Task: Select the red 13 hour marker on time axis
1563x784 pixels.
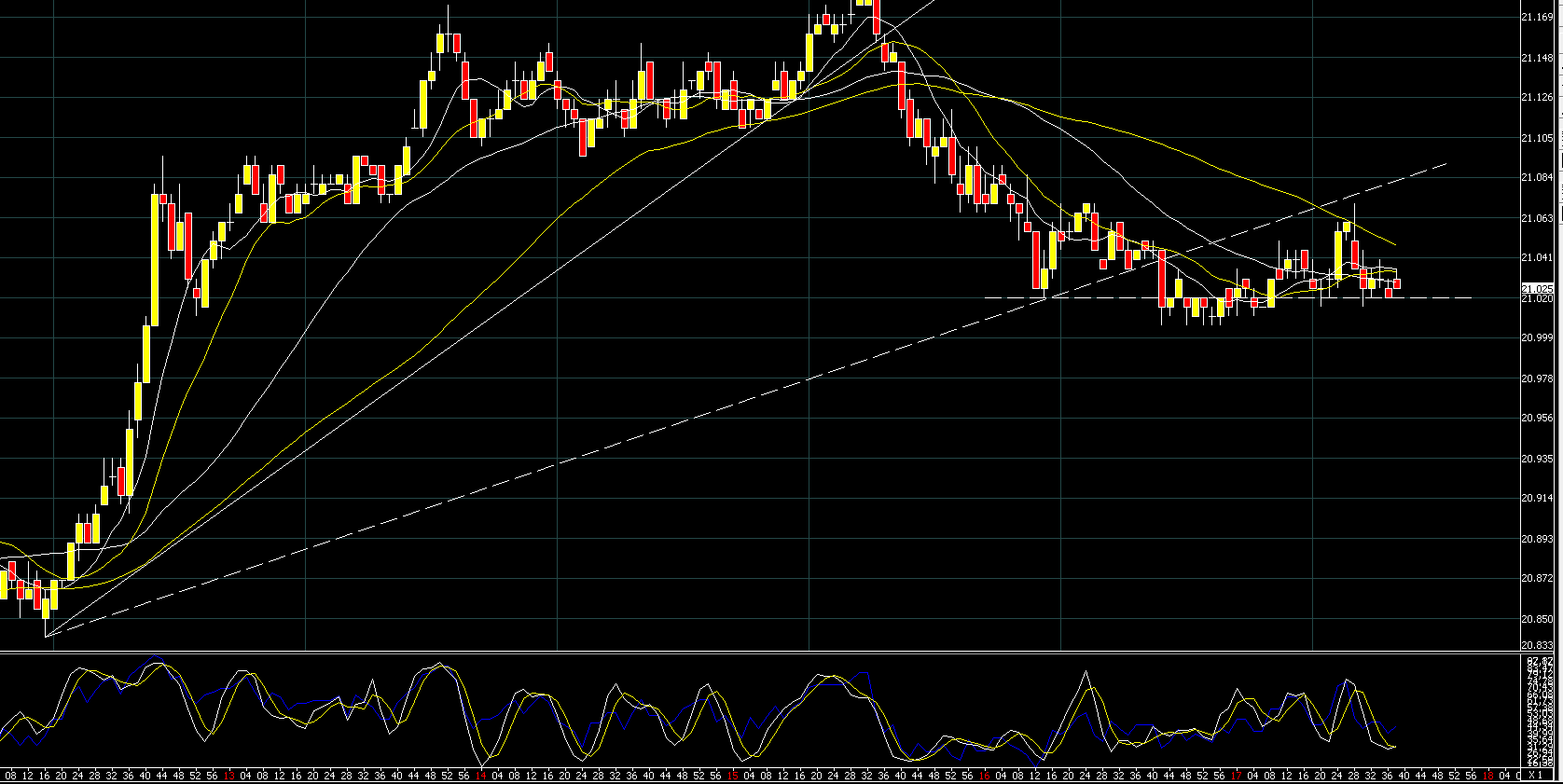Action: [x=229, y=776]
